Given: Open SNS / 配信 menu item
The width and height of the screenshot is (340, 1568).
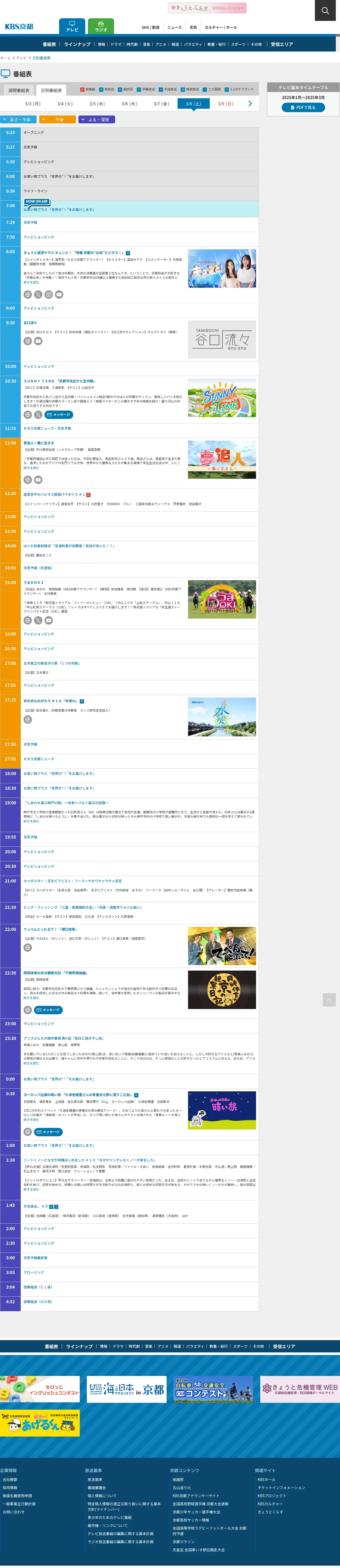Looking at the screenshot, I should coord(150,27).
